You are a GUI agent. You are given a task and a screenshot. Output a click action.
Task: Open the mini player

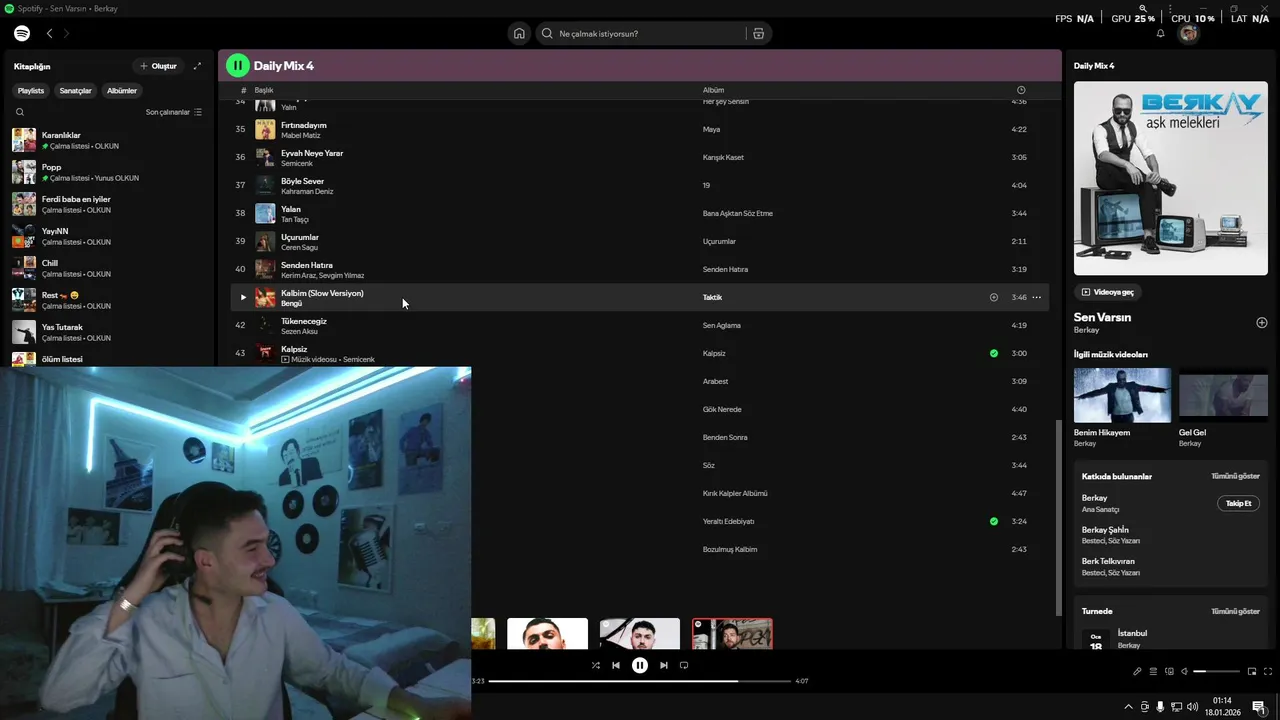coord(1252,671)
